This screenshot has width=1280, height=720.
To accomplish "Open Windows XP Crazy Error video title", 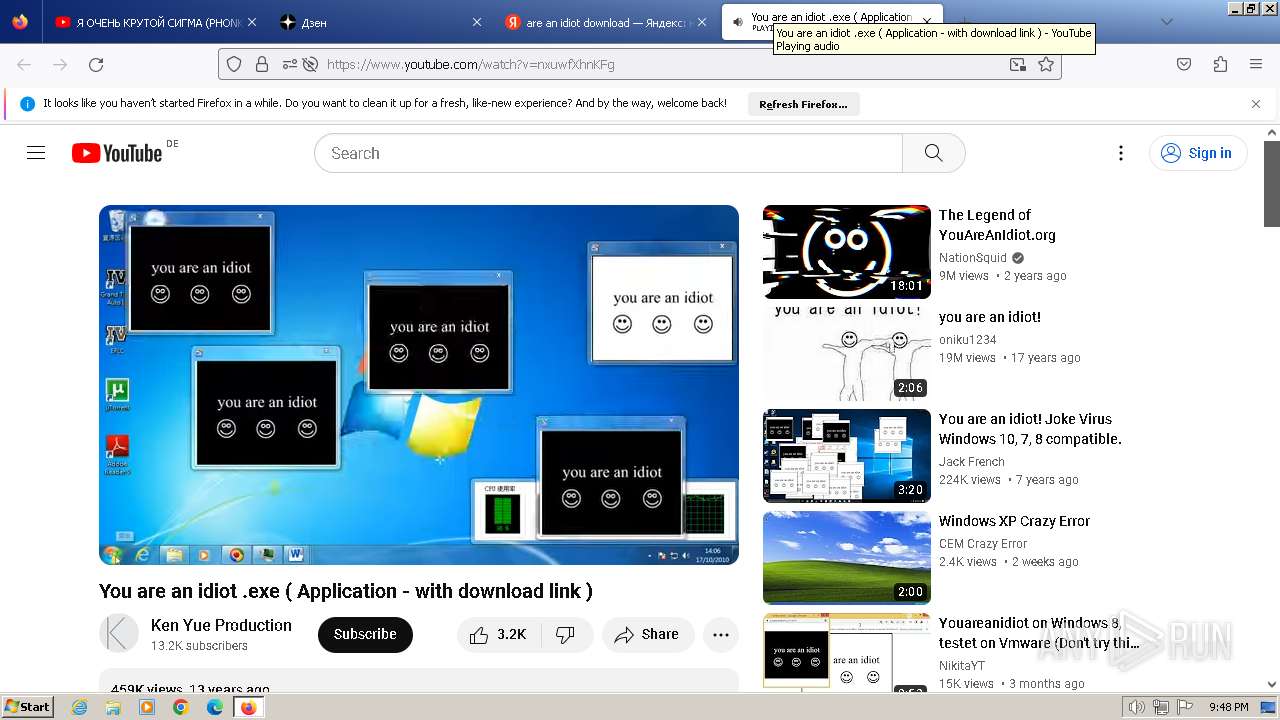I will click(1014, 521).
